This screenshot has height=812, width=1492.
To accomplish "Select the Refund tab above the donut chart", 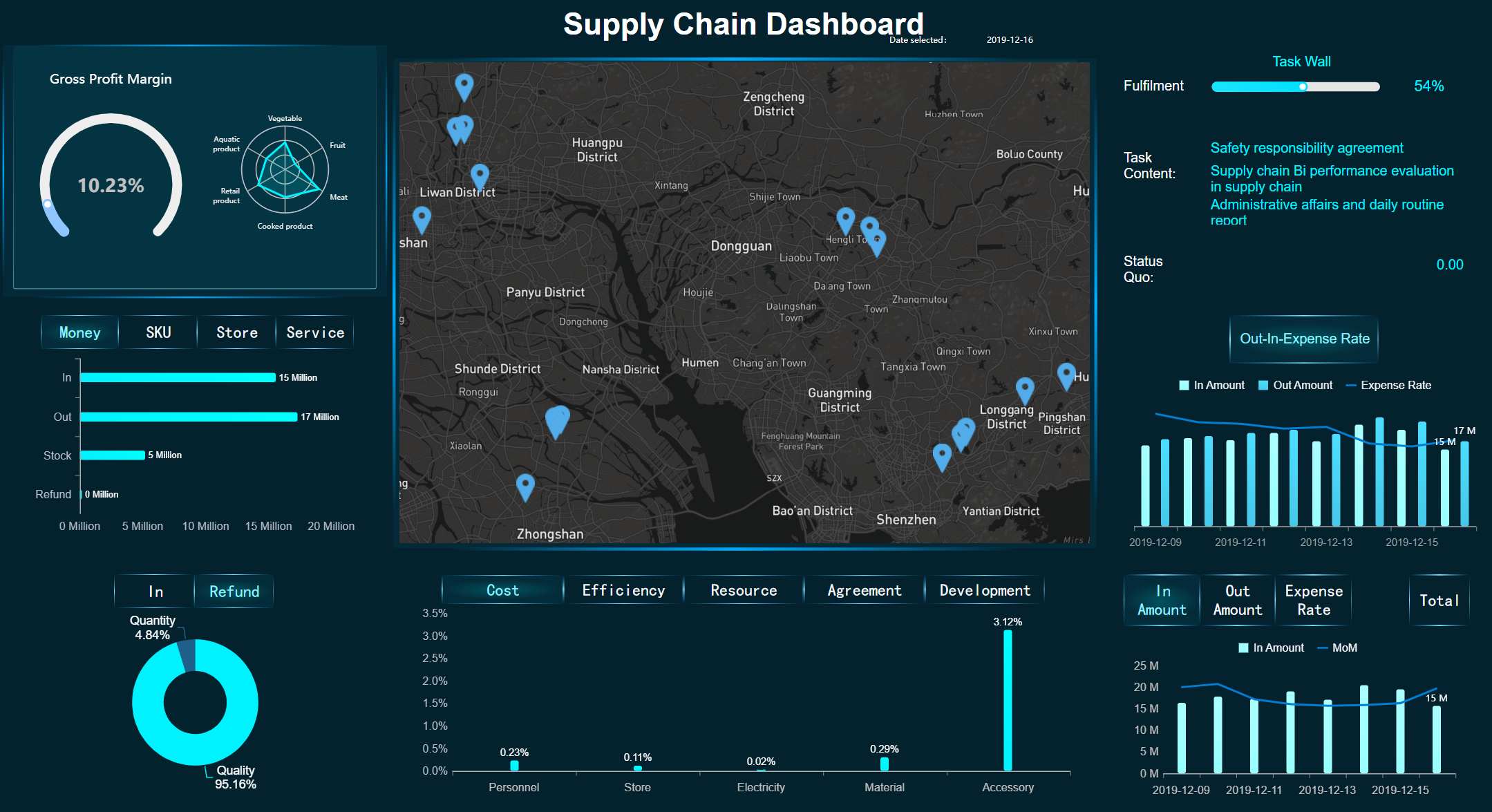I will click(234, 592).
